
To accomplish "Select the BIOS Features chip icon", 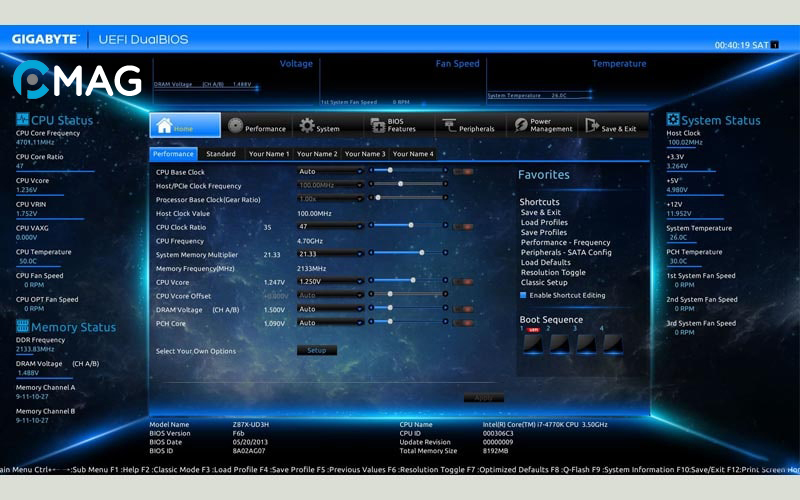I will 378,126.
